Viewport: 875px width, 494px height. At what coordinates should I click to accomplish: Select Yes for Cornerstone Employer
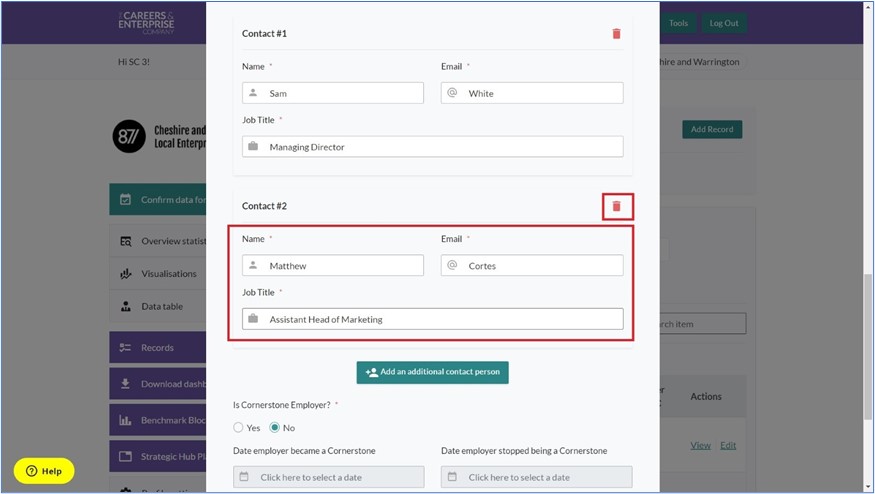pyautogui.click(x=239, y=428)
